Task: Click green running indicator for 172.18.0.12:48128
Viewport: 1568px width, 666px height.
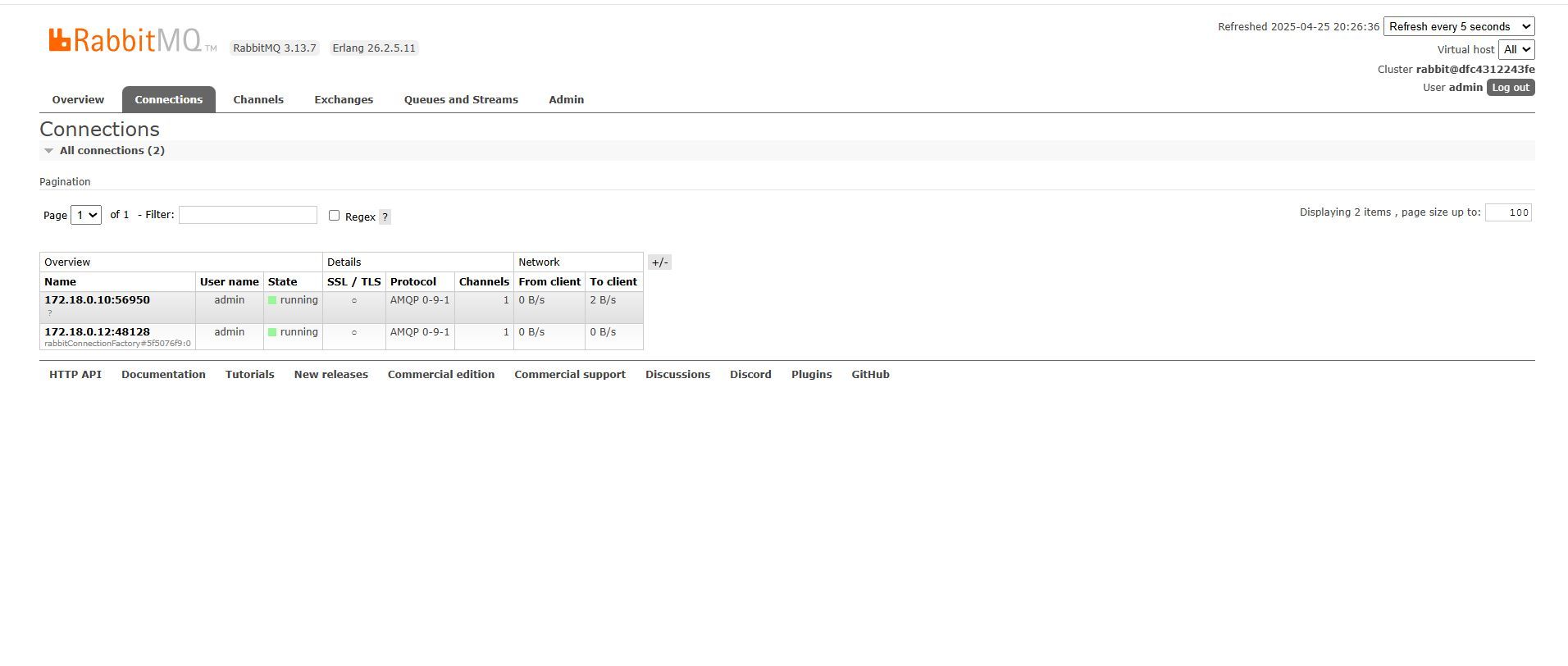Action: point(272,332)
